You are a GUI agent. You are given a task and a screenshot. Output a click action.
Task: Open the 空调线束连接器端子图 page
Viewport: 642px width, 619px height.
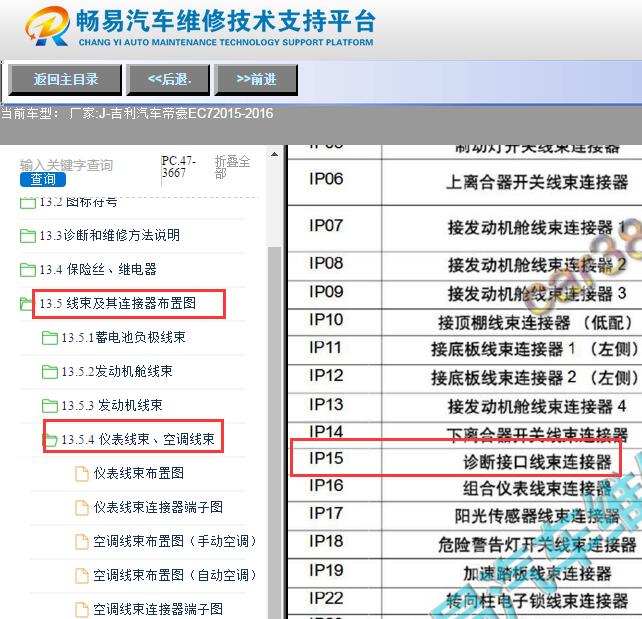tap(158, 609)
